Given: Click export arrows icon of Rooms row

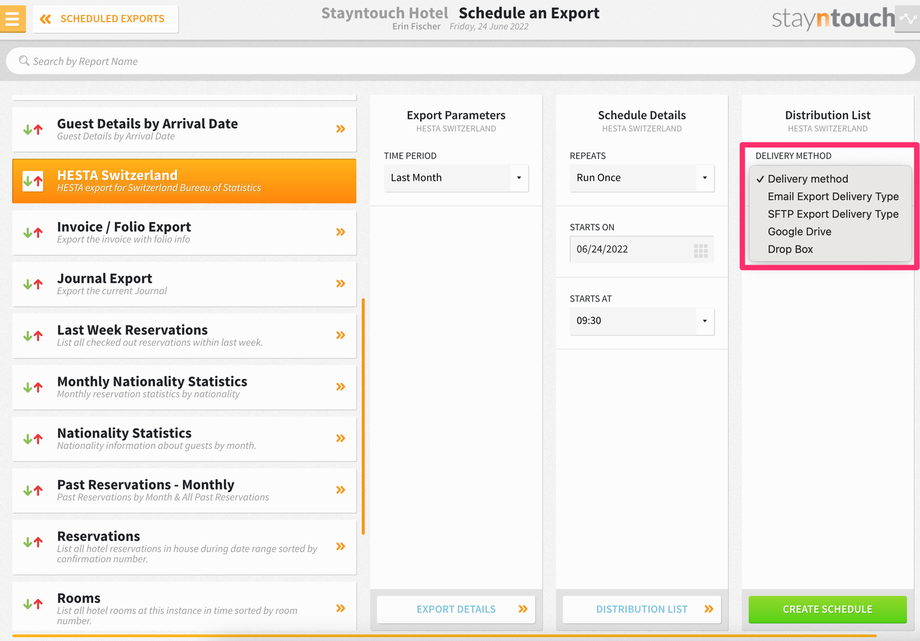Looking at the screenshot, I should pos(33,604).
